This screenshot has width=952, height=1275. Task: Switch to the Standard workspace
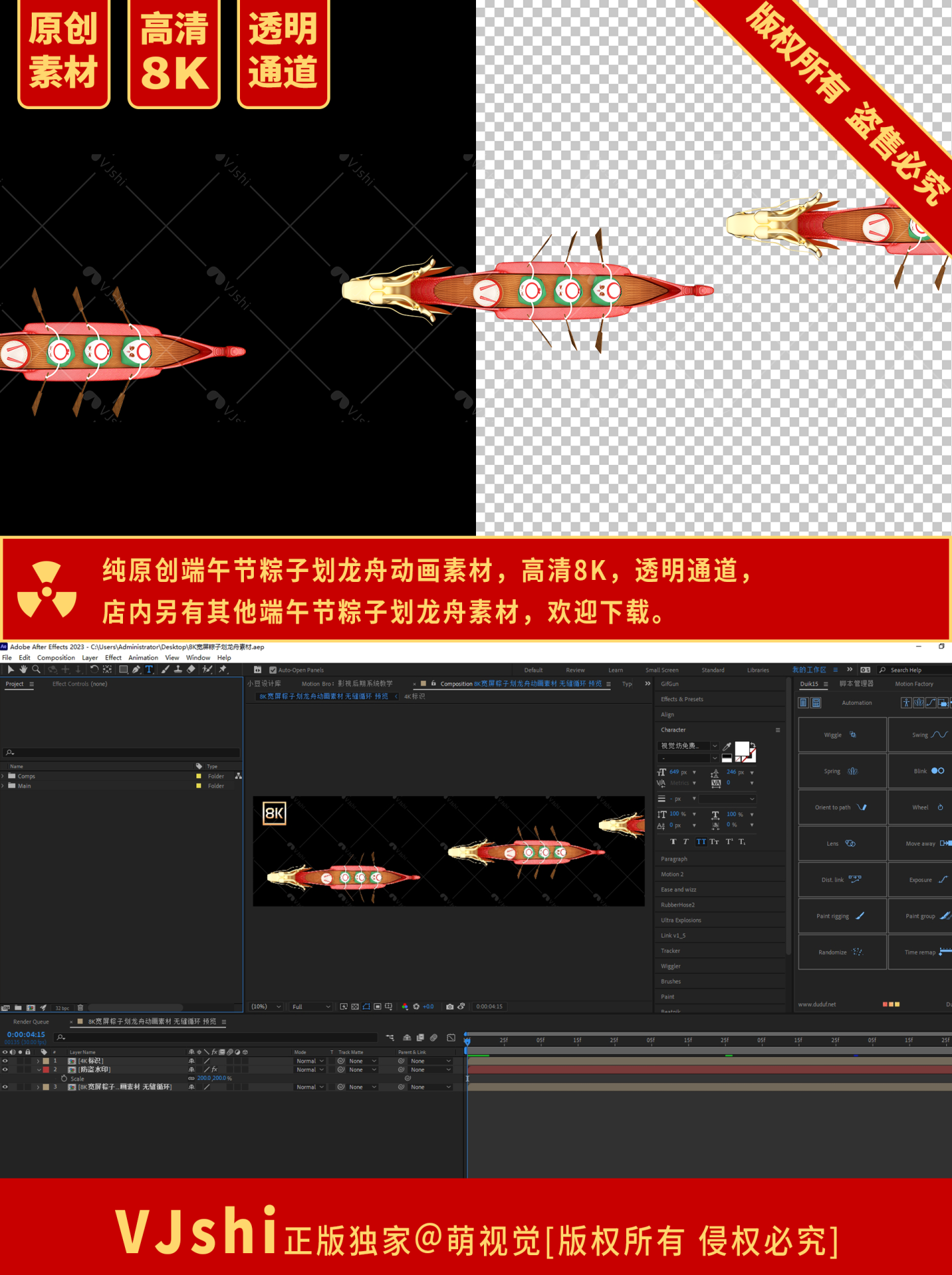[x=713, y=670]
